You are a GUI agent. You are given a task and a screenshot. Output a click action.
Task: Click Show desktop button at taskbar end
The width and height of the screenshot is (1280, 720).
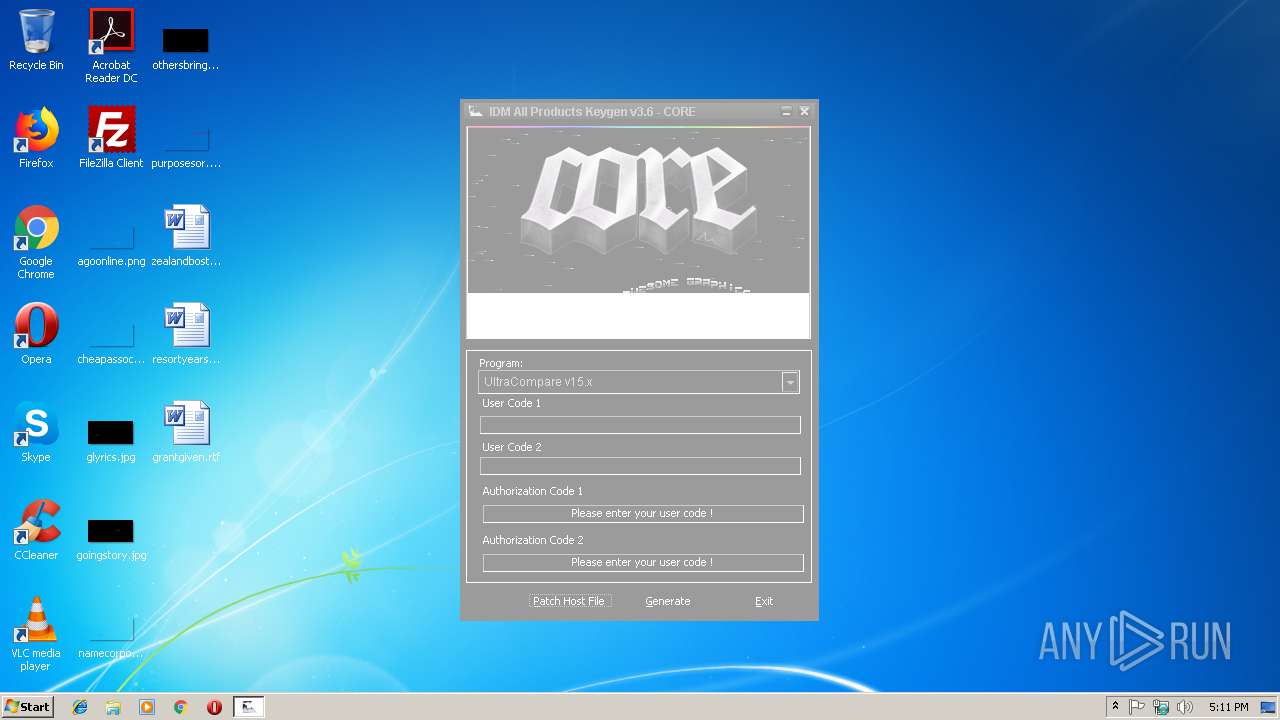point(1268,707)
